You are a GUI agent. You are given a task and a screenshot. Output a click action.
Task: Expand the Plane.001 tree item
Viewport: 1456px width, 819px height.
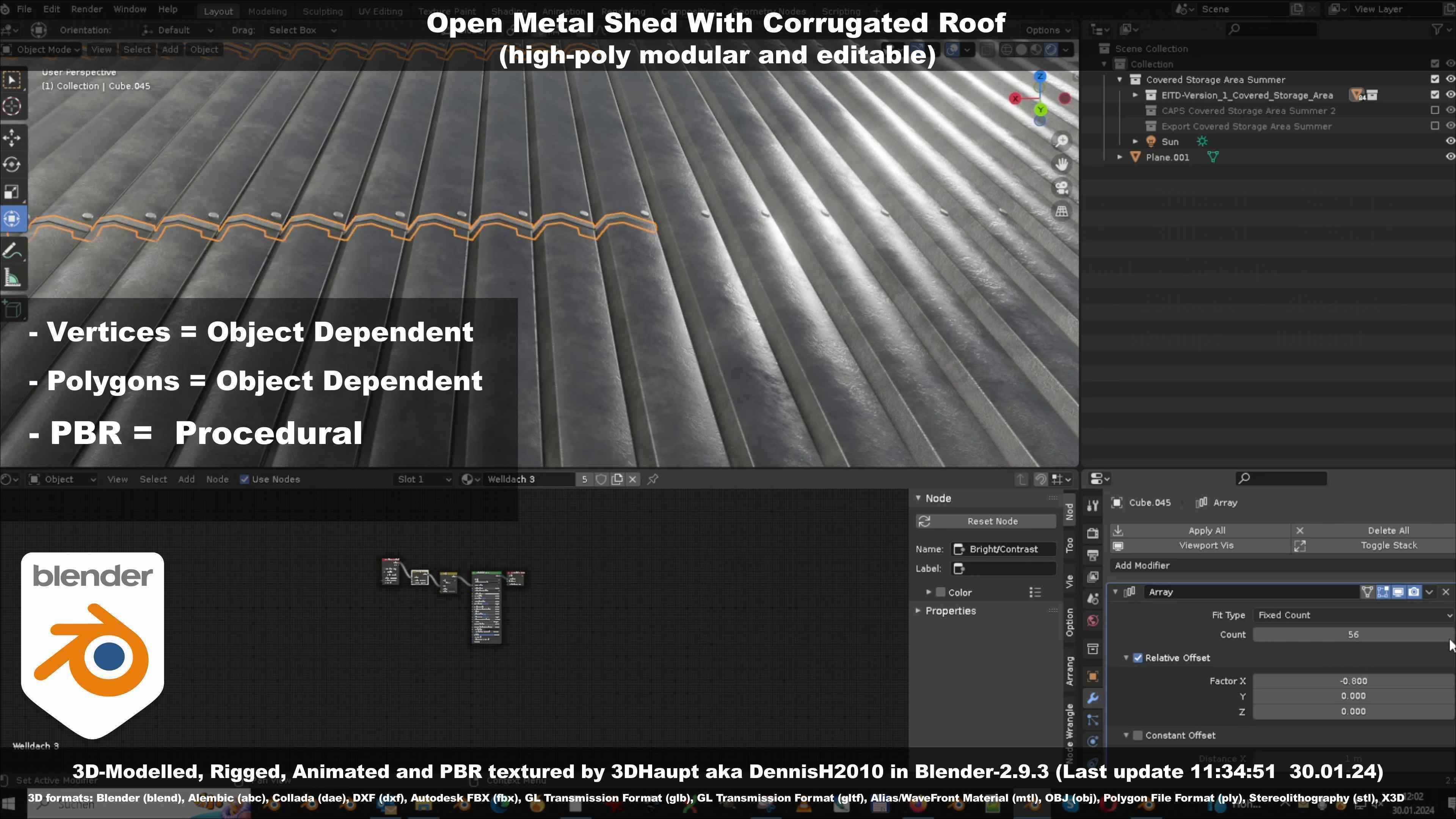click(1120, 157)
